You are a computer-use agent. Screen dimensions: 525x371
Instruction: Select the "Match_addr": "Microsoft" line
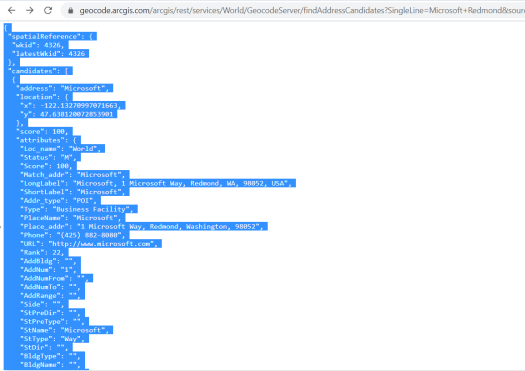point(74,175)
